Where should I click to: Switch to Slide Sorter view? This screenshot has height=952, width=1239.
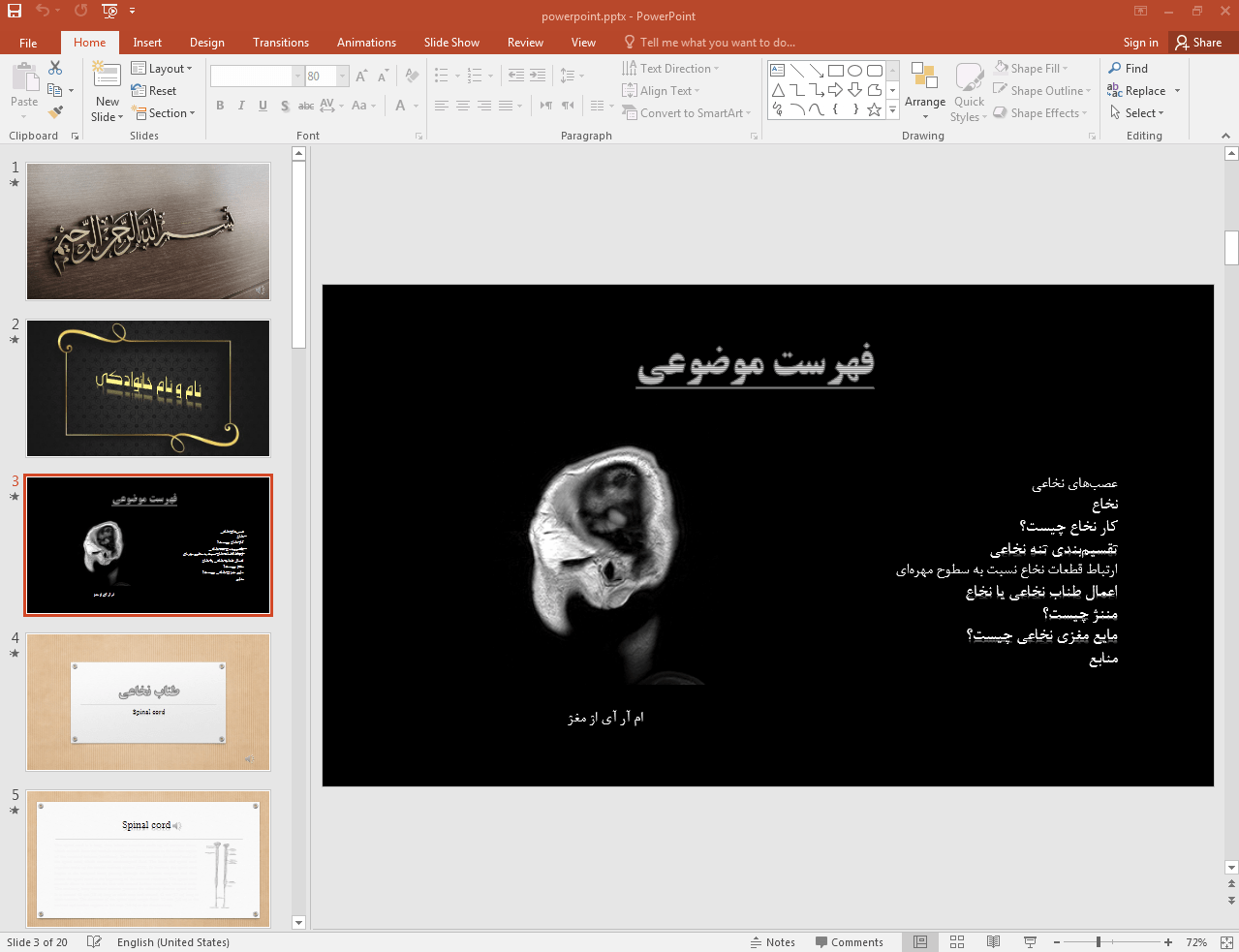coord(957,942)
